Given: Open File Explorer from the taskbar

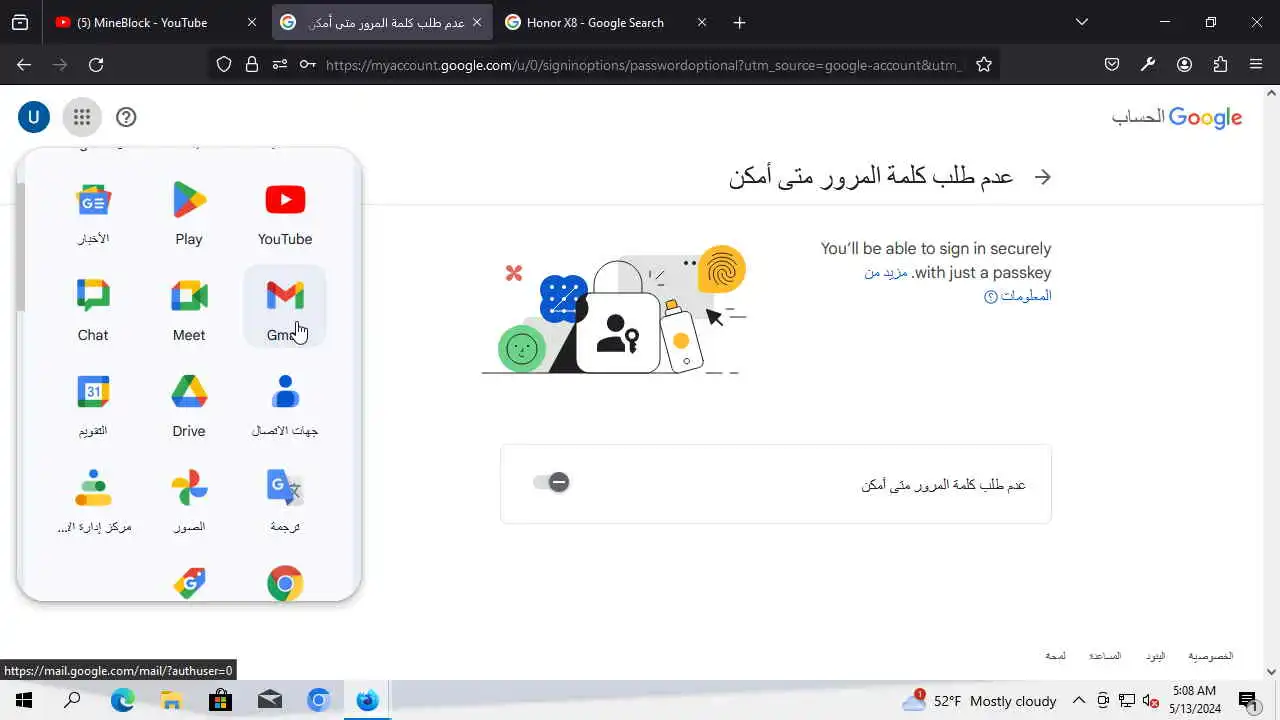Looking at the screenshot, I should (171, 701).
